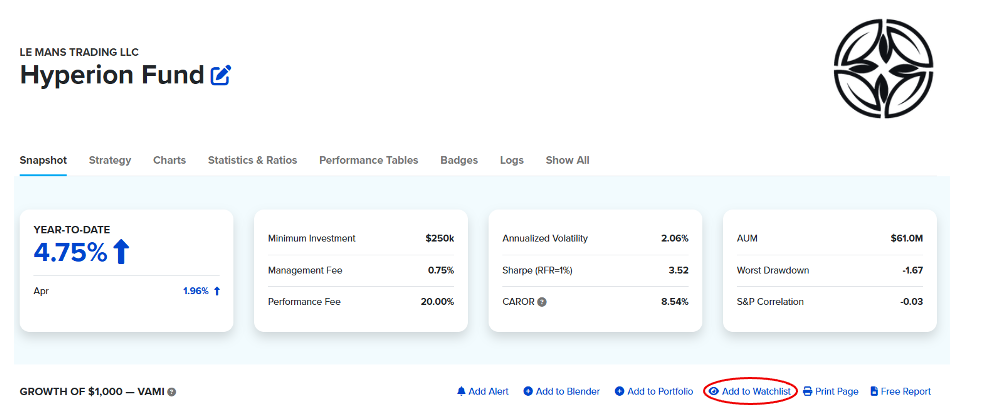Viewport: 996px width, 416px height.
Task: Click the Add Alert link text
Action: 488,391
